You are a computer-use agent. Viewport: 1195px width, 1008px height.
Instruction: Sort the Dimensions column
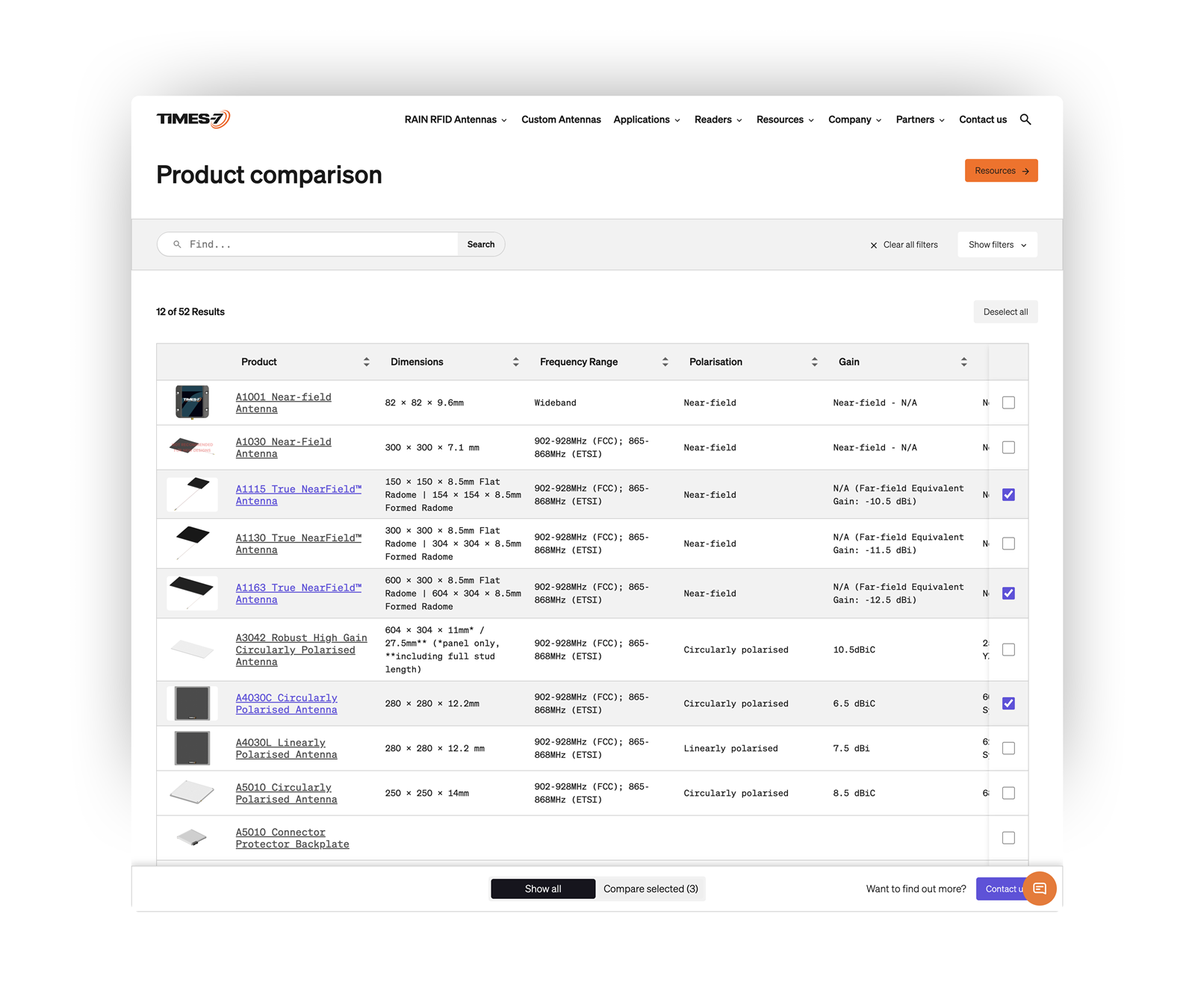coord(515,361)
